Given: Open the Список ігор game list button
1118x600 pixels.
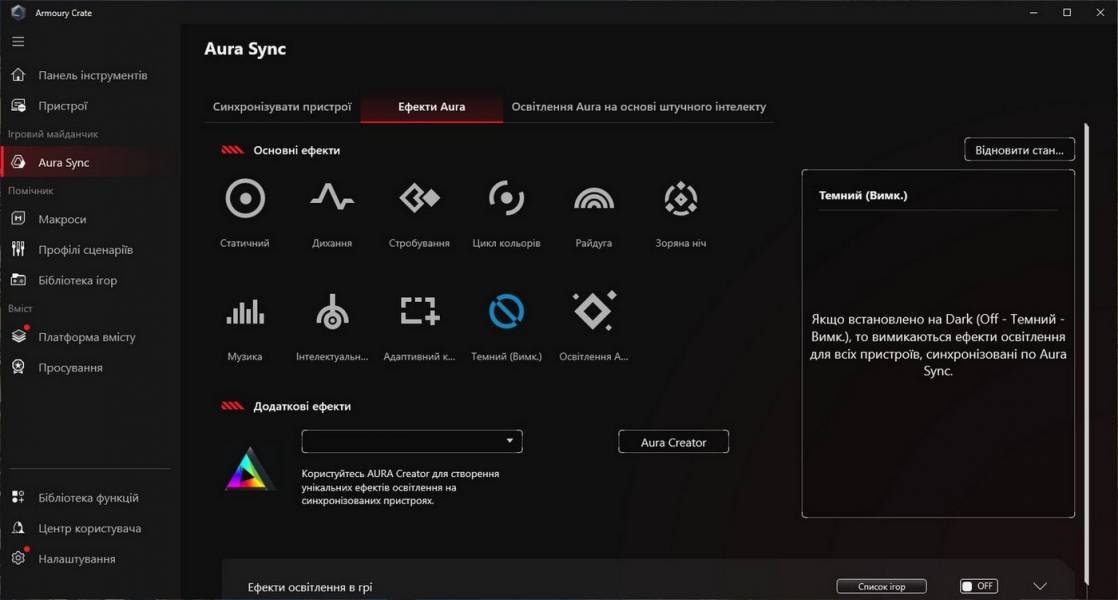Looking at the screenshot, I should point(881,586).
